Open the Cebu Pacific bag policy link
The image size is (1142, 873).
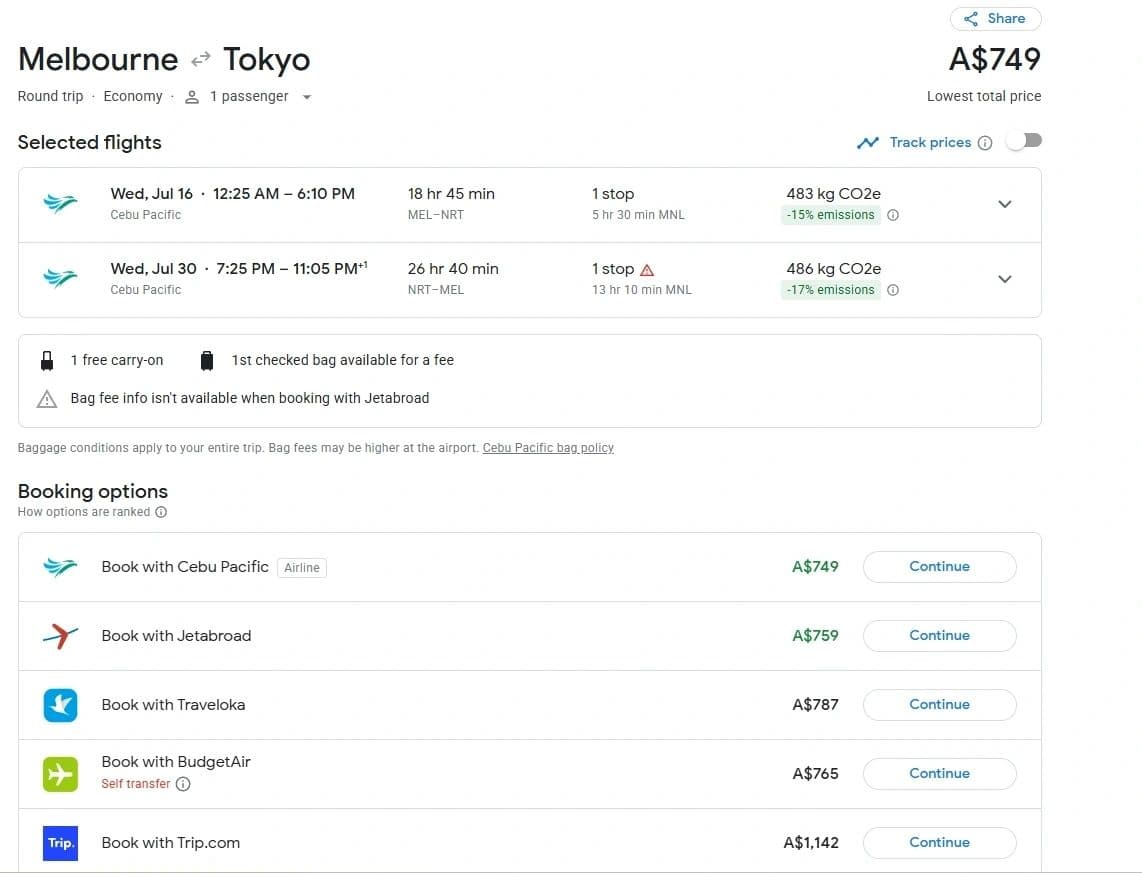[x=548, y=448]
